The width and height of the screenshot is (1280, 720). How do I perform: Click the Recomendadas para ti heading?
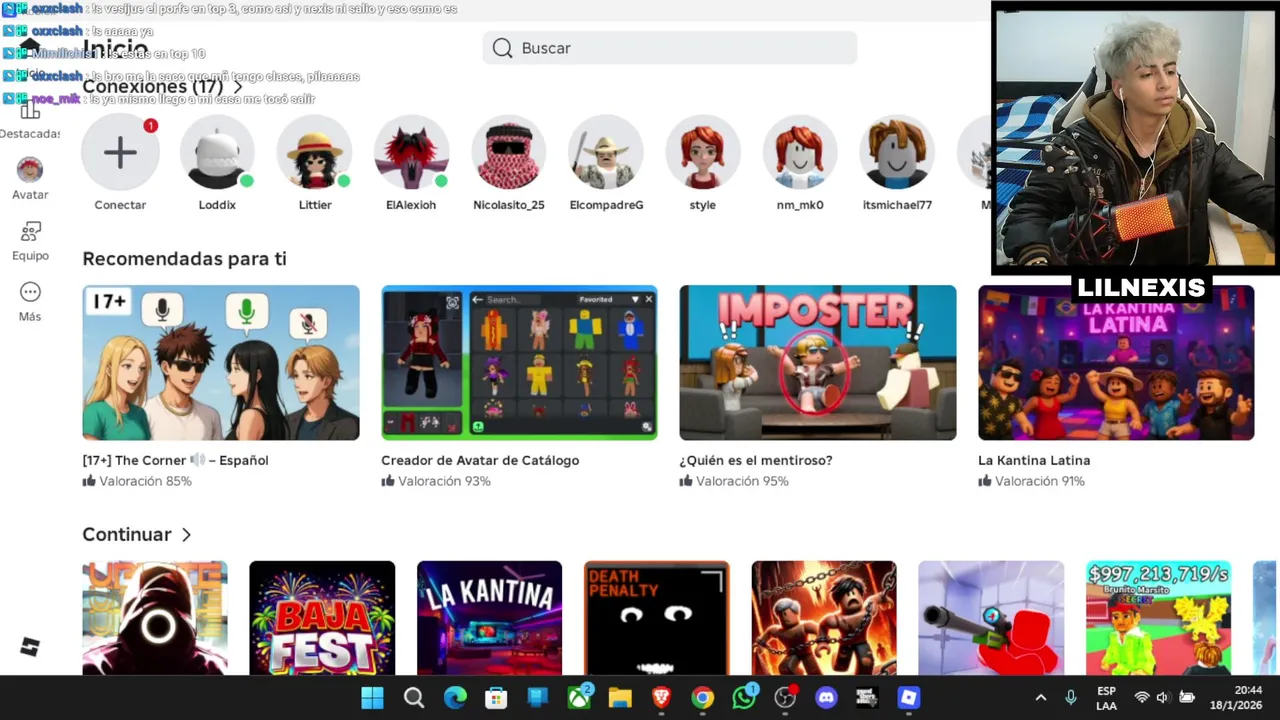click(x=184, y=259)
